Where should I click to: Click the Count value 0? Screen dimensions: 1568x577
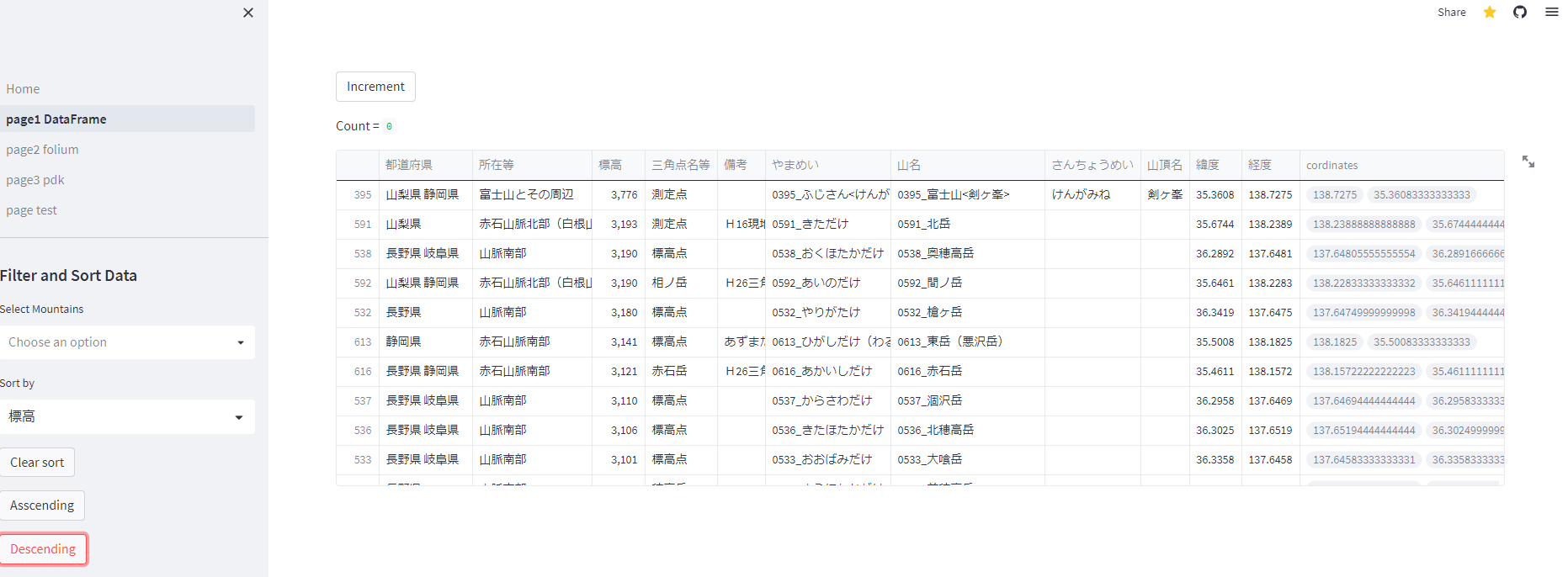(x=389, y=126)
